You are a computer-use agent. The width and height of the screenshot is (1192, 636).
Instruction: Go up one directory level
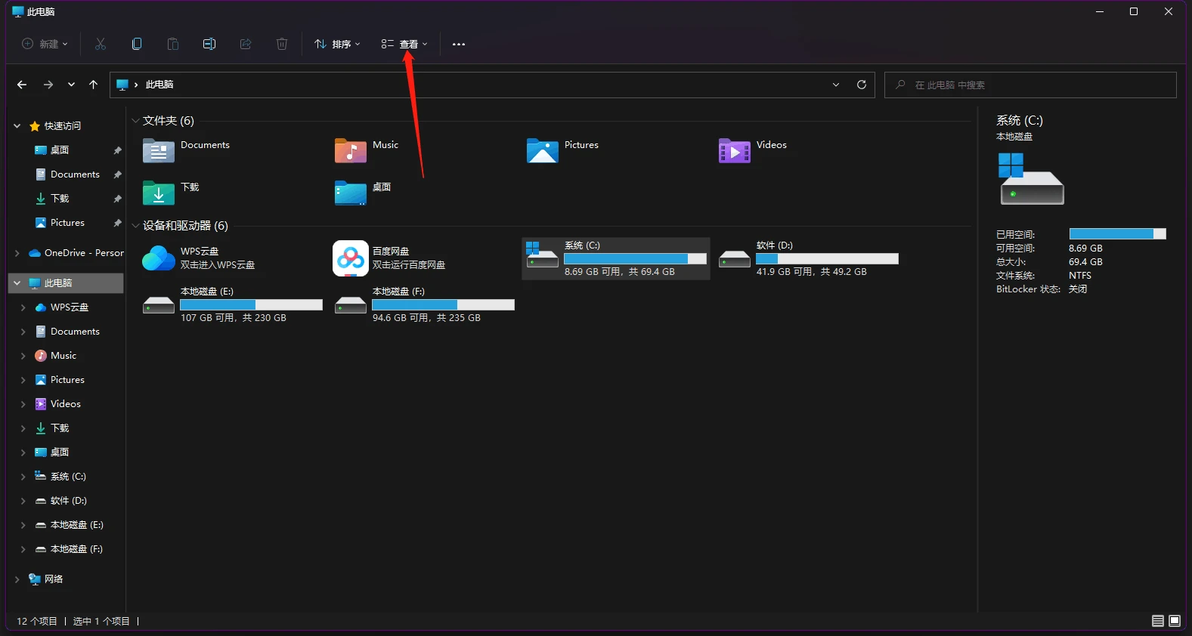pyautogui.click(x=94, y=84)
